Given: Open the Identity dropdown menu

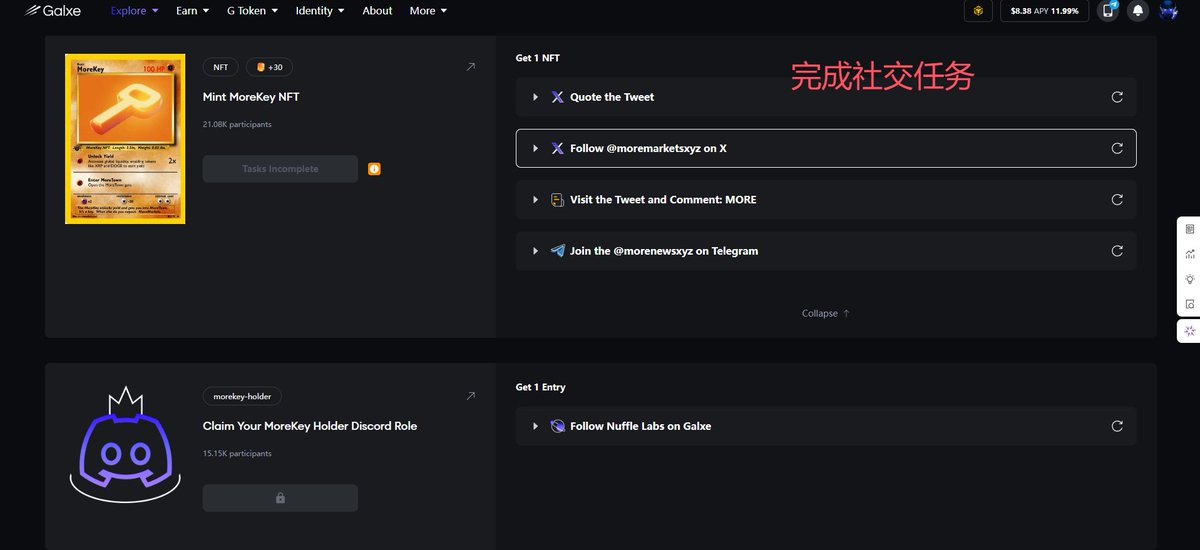Looking at the screenshot, I should 320,11.
